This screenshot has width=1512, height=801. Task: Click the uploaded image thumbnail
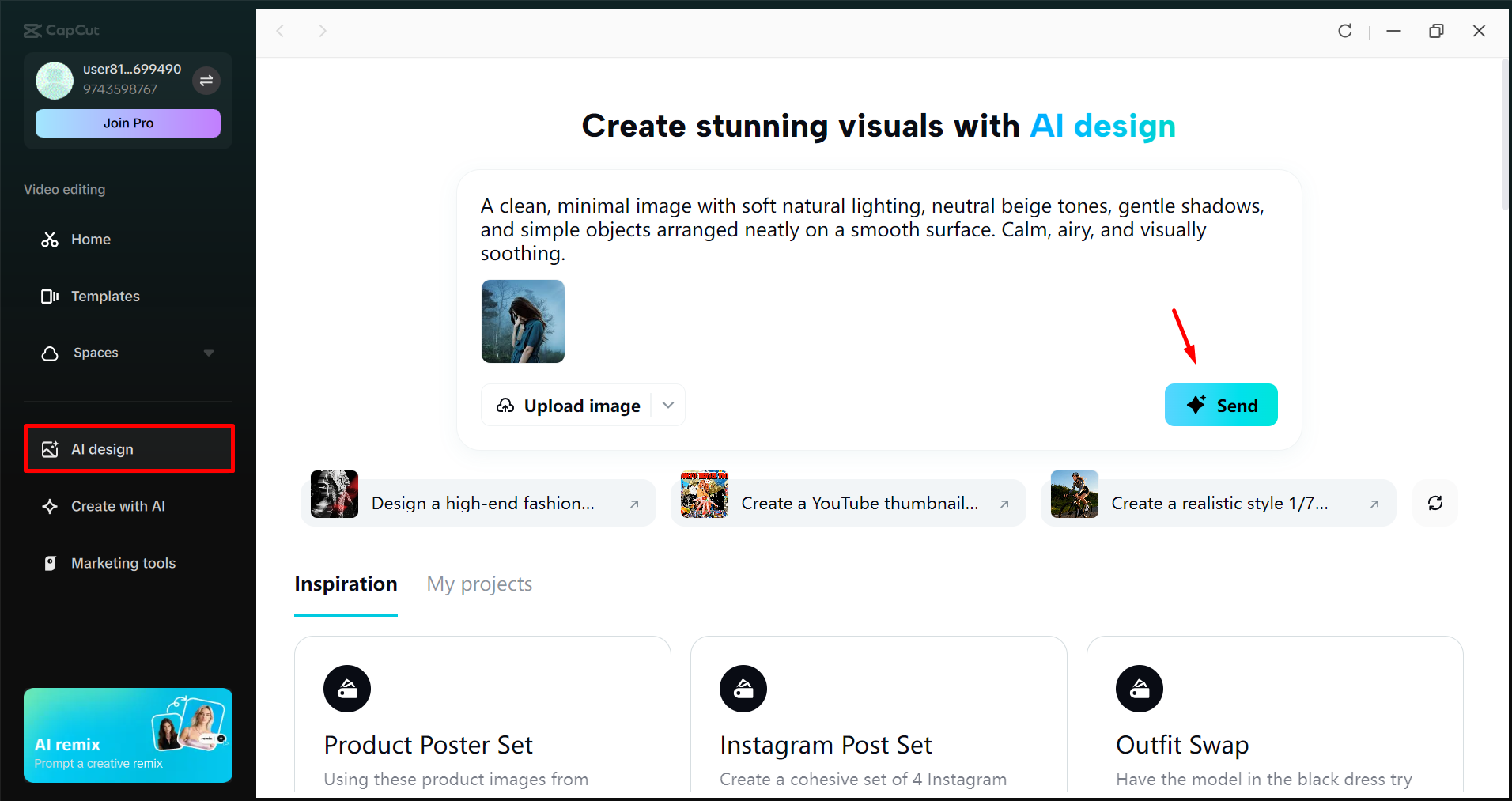coord(523,321)
